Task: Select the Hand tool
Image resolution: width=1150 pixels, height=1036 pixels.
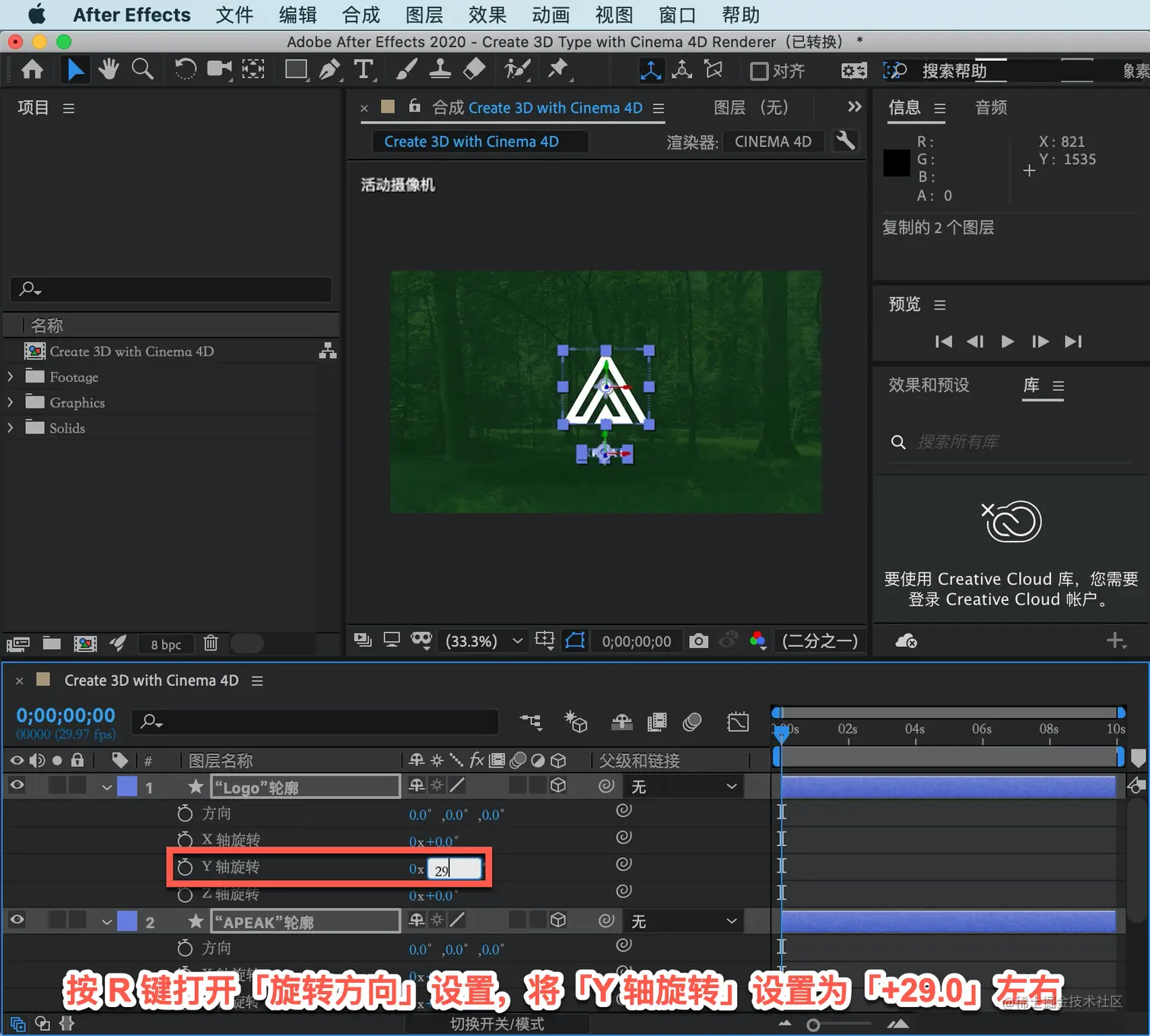Action: (109, 69)
